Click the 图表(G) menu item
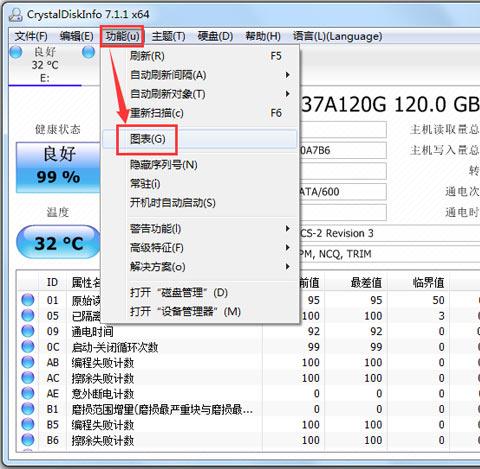The image size is (480, 469). 199,139
